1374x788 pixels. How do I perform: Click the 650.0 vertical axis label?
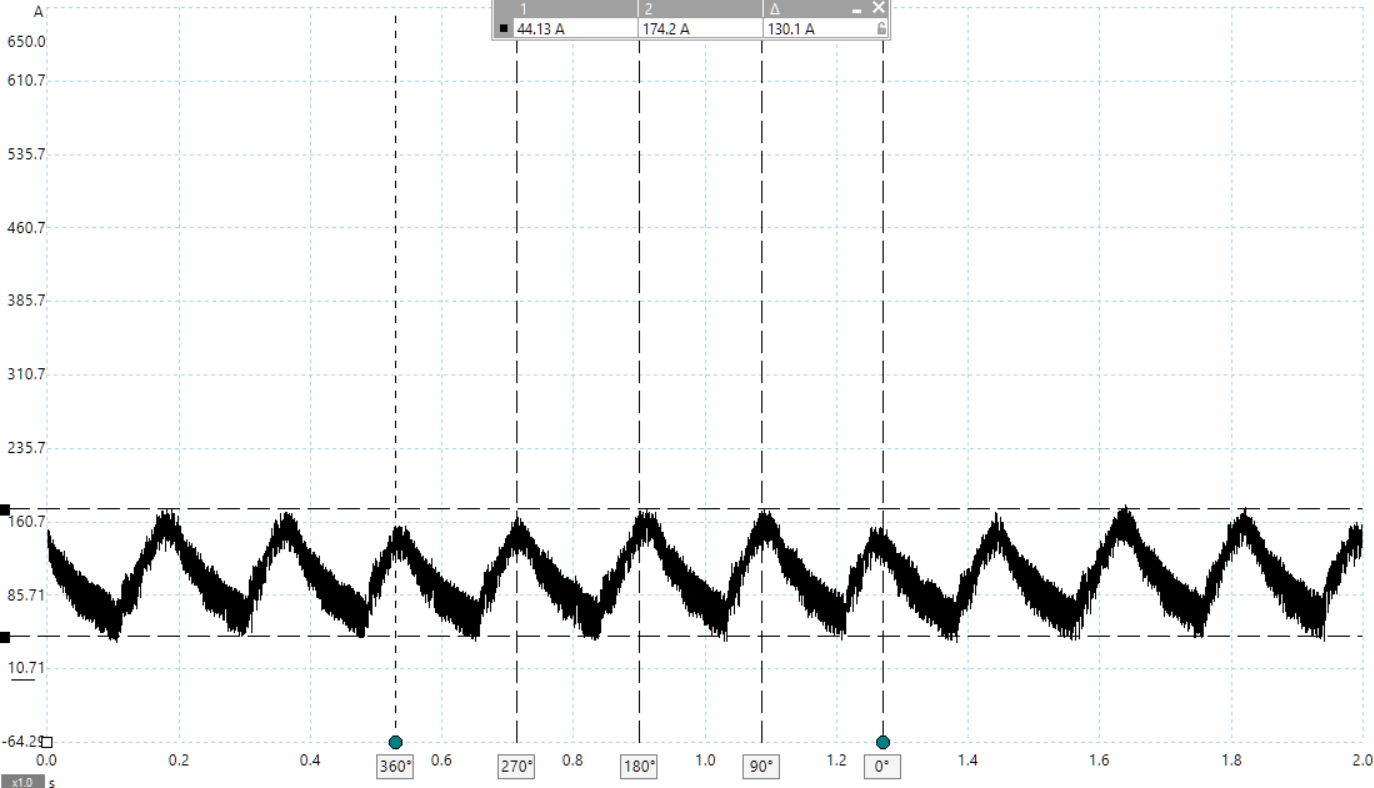(27, 42)
